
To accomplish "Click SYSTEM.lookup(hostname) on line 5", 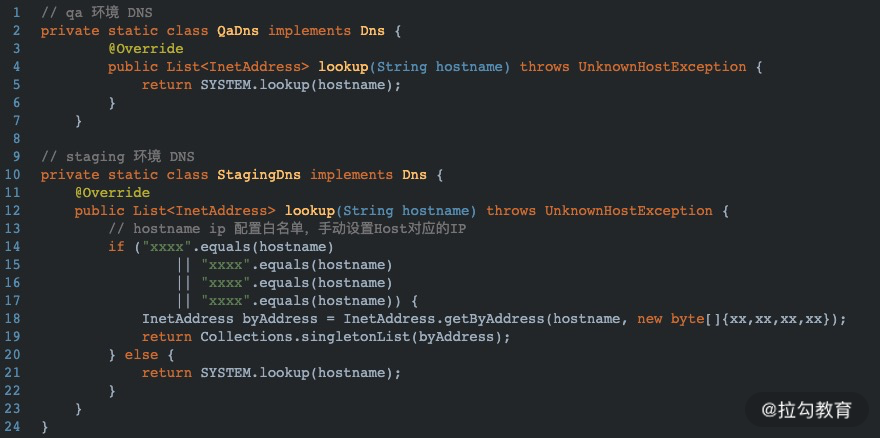I will coord(301,85).
